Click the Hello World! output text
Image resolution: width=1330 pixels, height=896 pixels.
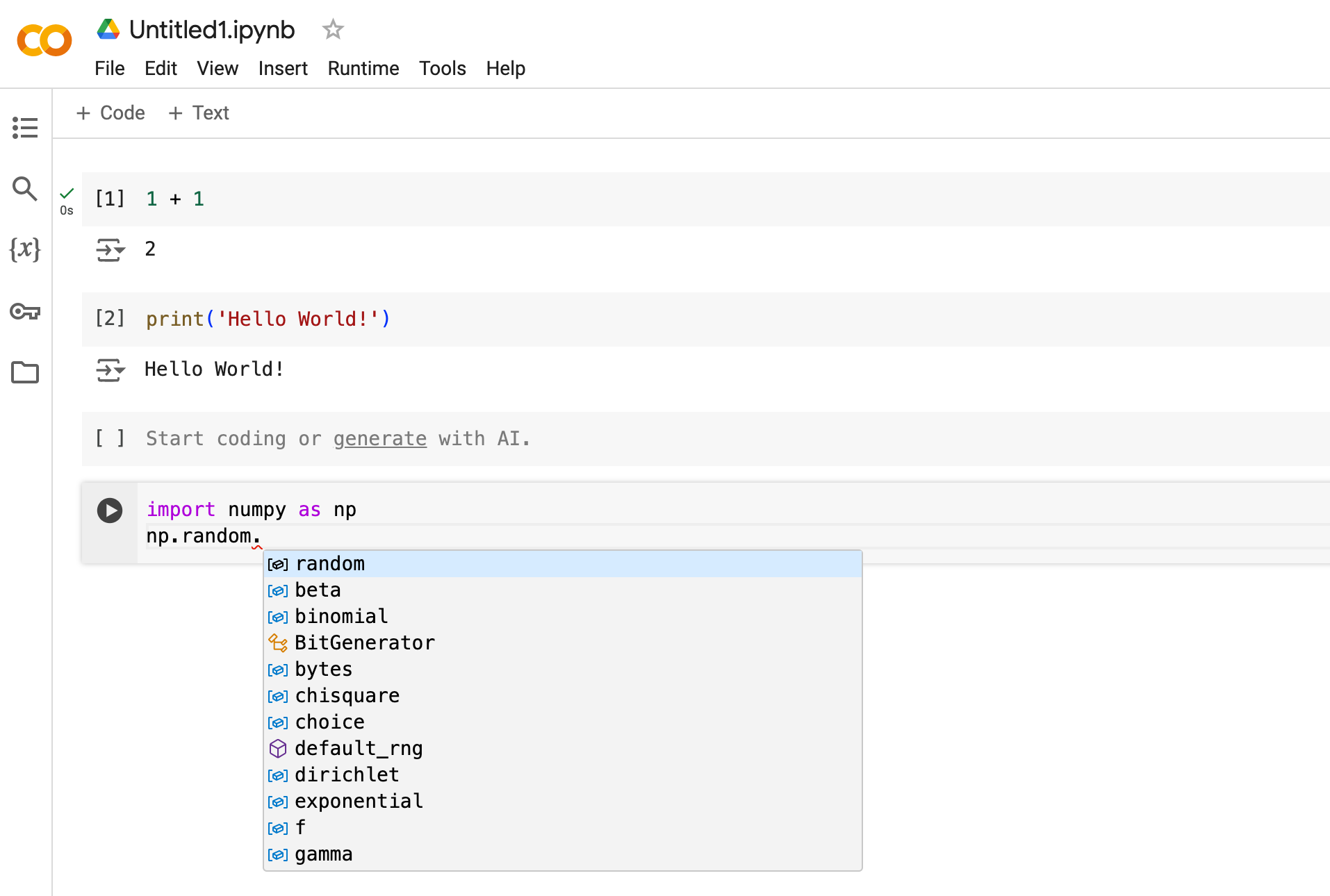click(x=214, y=369)
